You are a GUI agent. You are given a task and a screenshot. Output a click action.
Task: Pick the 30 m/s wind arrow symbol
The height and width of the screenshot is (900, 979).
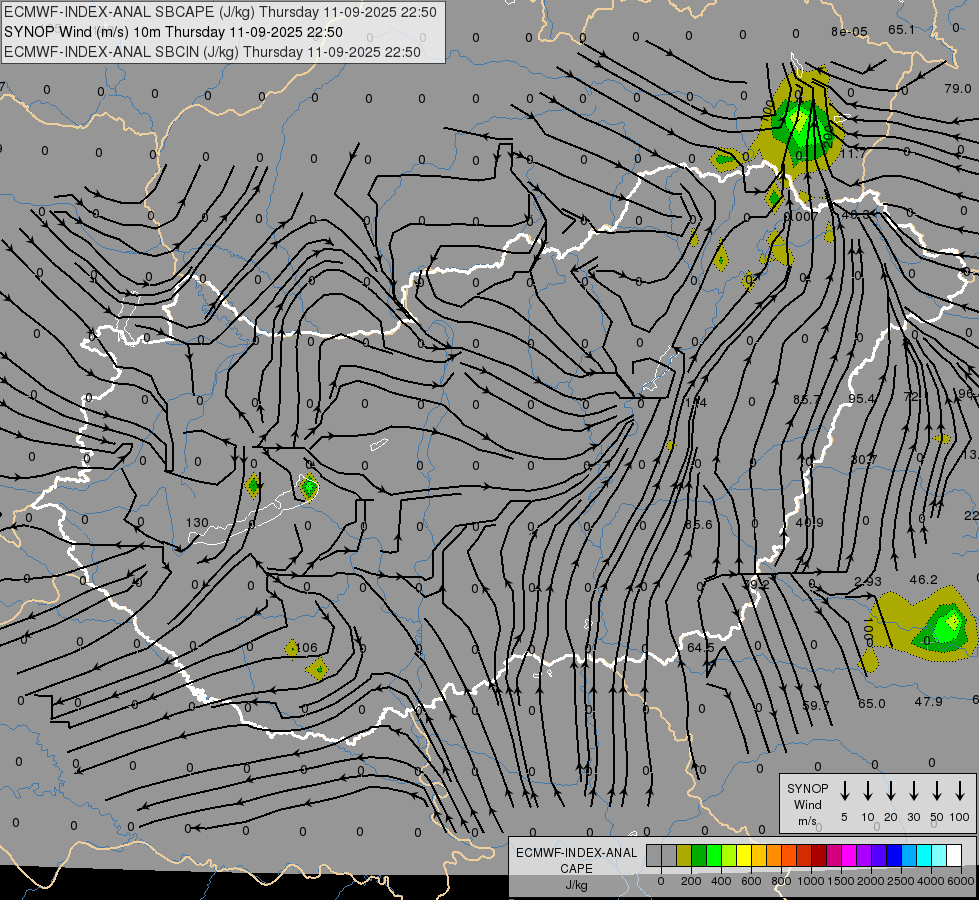point(914,791)
